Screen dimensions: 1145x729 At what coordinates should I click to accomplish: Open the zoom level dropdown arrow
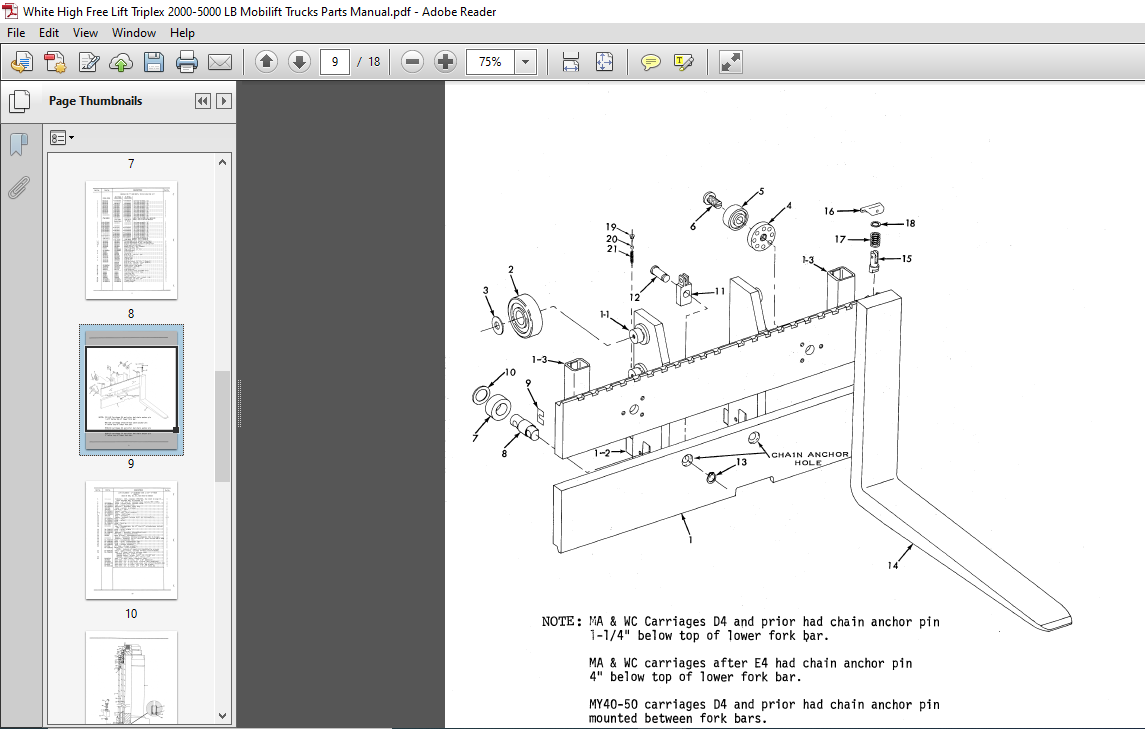(x=525, y=62)
